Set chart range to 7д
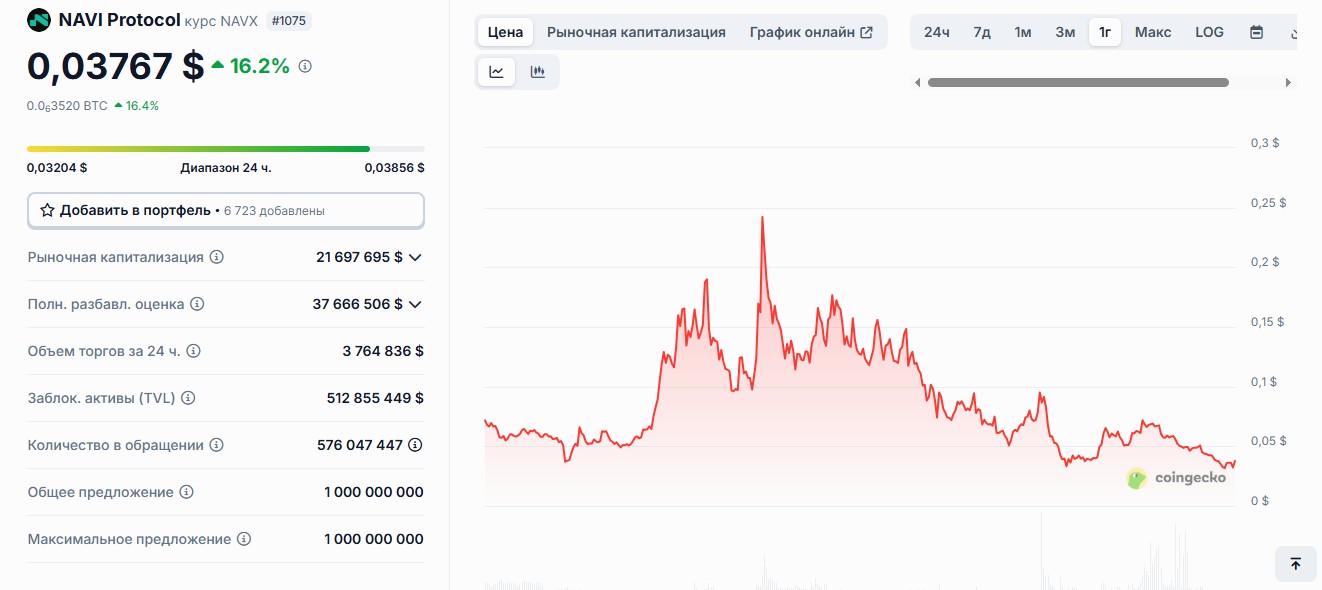1322x590 pixels. 982,32
